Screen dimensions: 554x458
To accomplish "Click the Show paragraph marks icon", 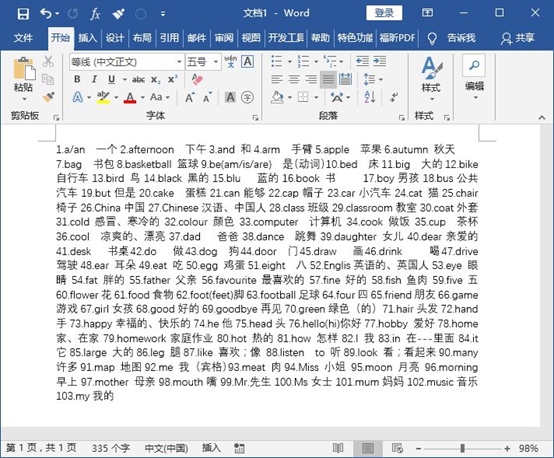I will [x=394, y=97].
